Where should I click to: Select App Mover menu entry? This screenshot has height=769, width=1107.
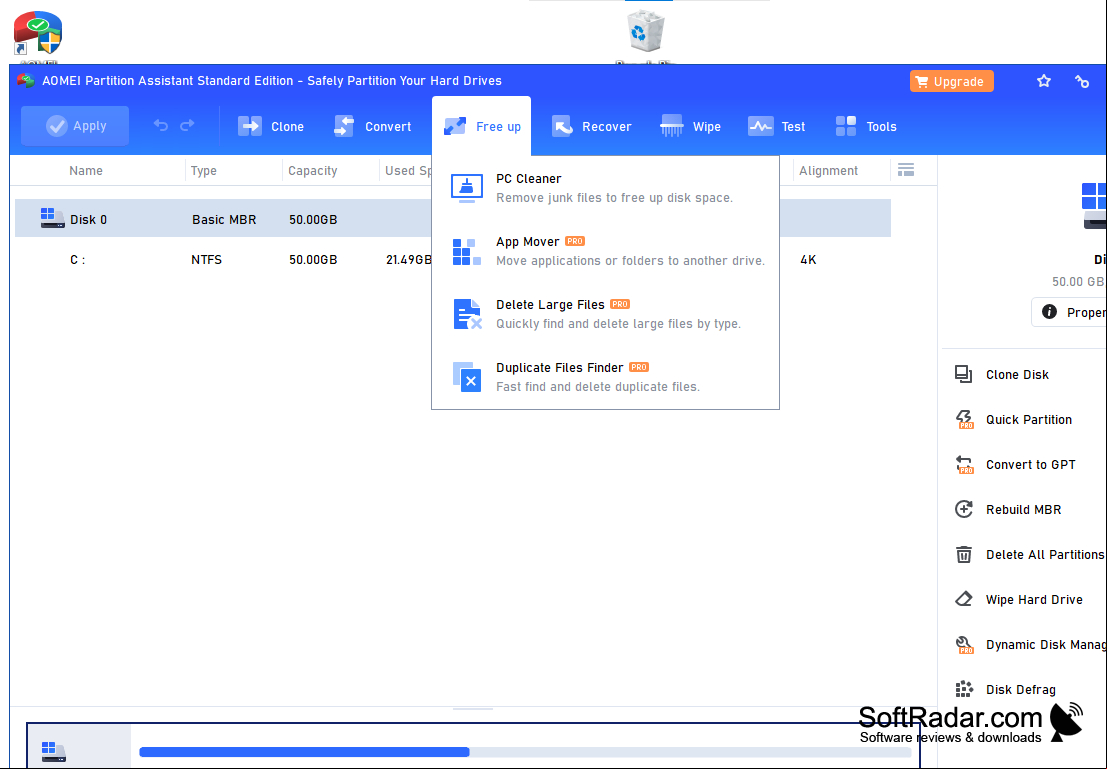point(605,251)
